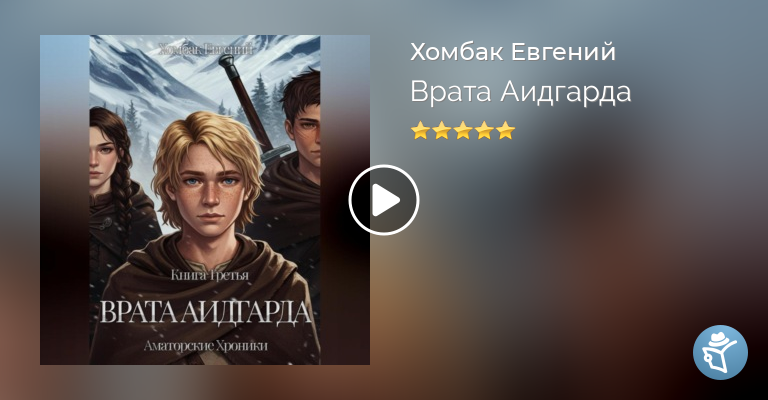This screenshot has width=768, height=400.
Task: Click the snowy pine trees on cover
Action: click(x=262, y=105)
